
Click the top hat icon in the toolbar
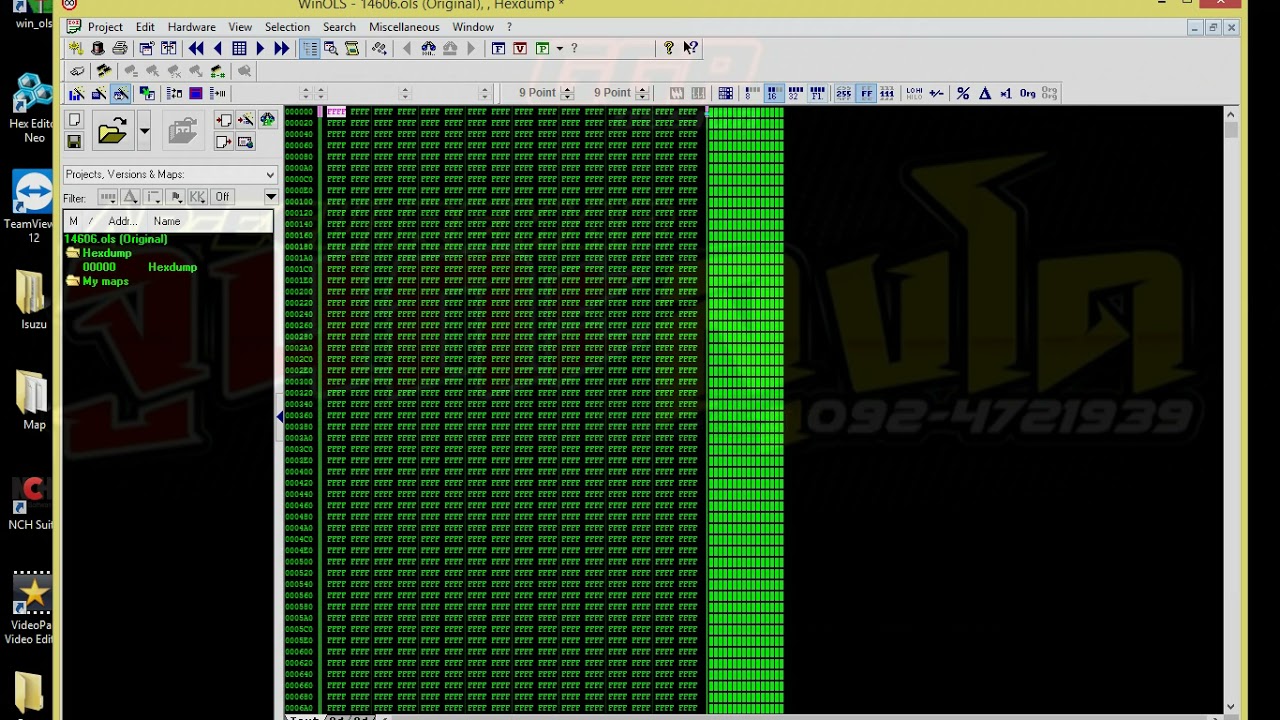coord(98,48)
